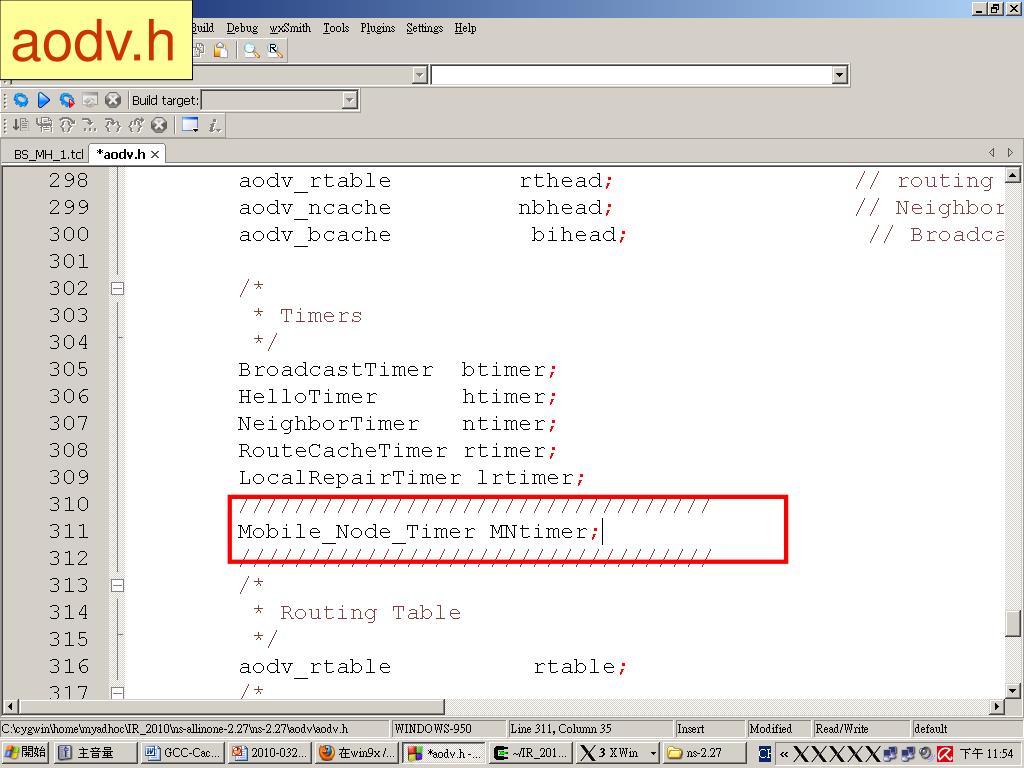Click the Step into debug icon
Screen dimensions: 1024x768
pos(89,125)
